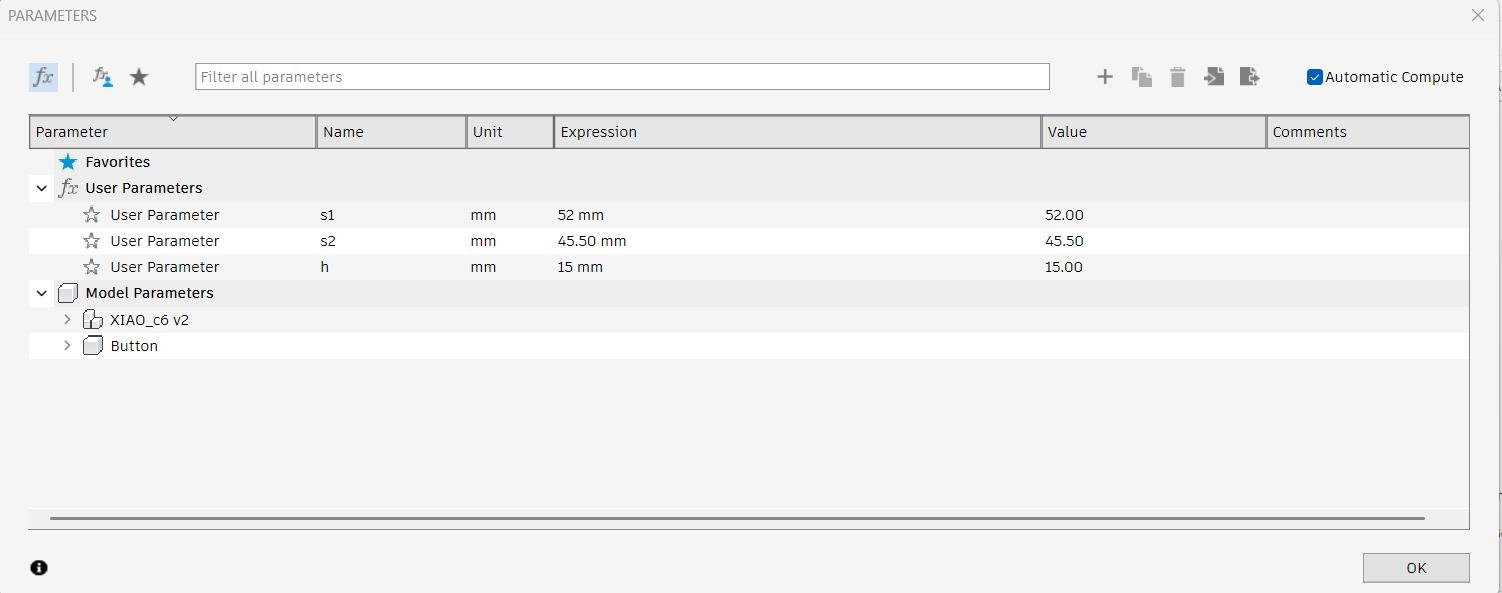Click the Expression column header
1502x593 pixels.
point(797,132)
